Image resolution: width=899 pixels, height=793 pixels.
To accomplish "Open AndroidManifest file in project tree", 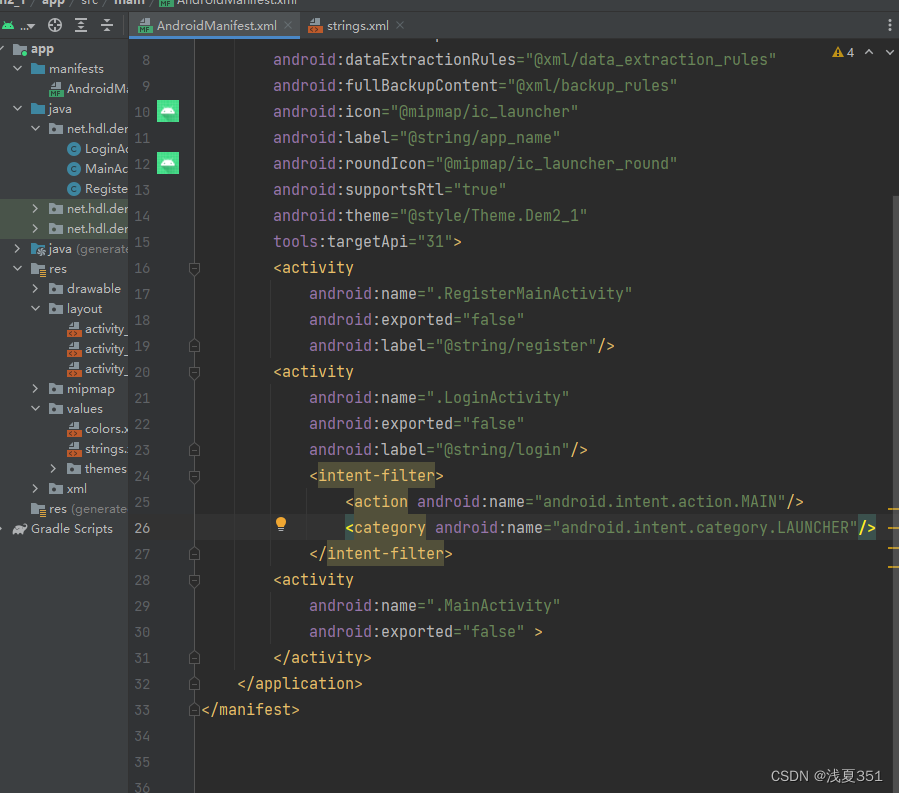I will click(89, 88).
